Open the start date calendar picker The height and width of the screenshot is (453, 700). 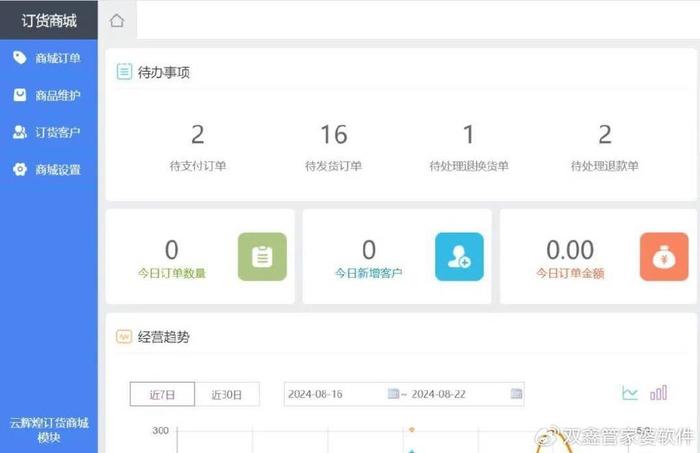393,394
